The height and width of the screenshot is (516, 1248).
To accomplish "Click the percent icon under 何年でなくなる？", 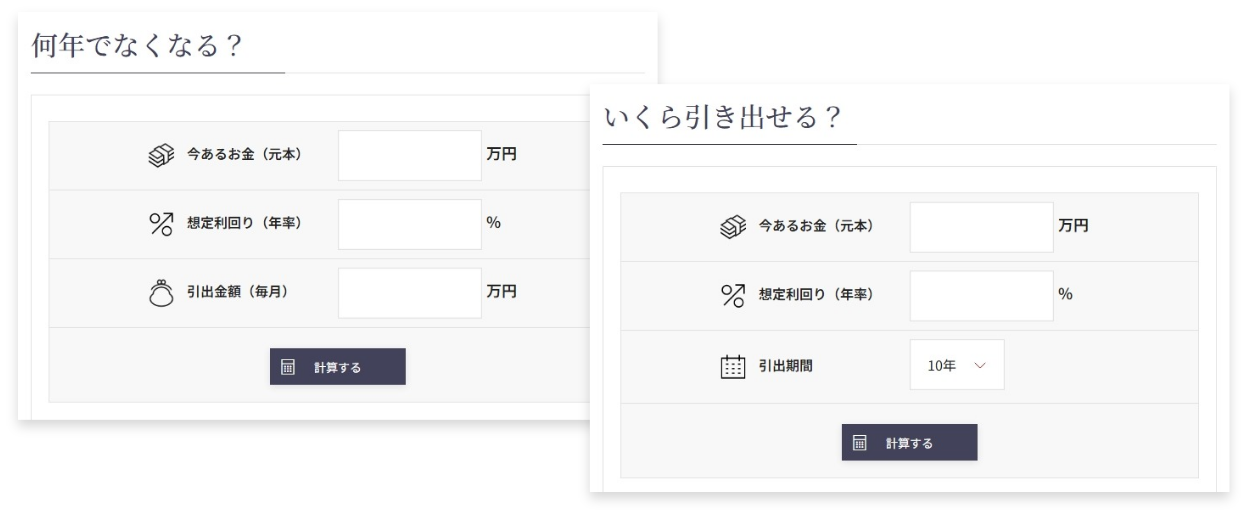I will point(160,223).
